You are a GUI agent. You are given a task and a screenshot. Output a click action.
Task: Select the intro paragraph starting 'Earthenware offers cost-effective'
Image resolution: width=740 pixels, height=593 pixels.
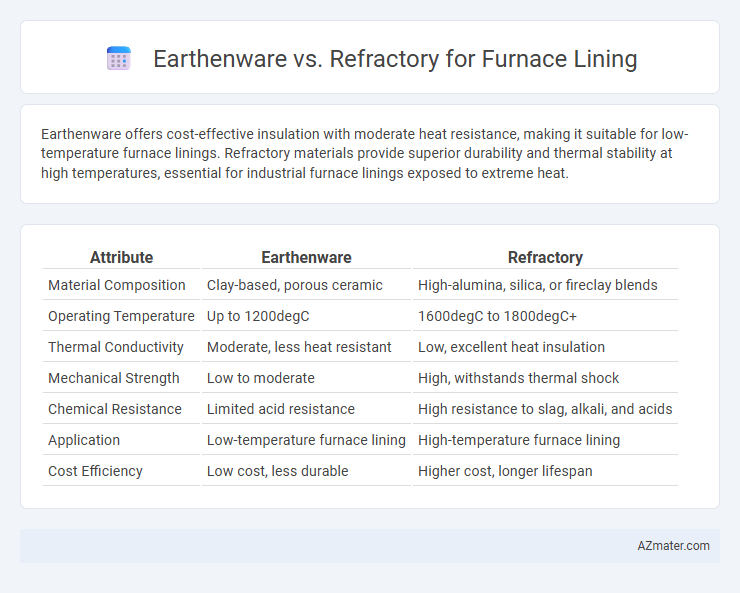[365, 153]
